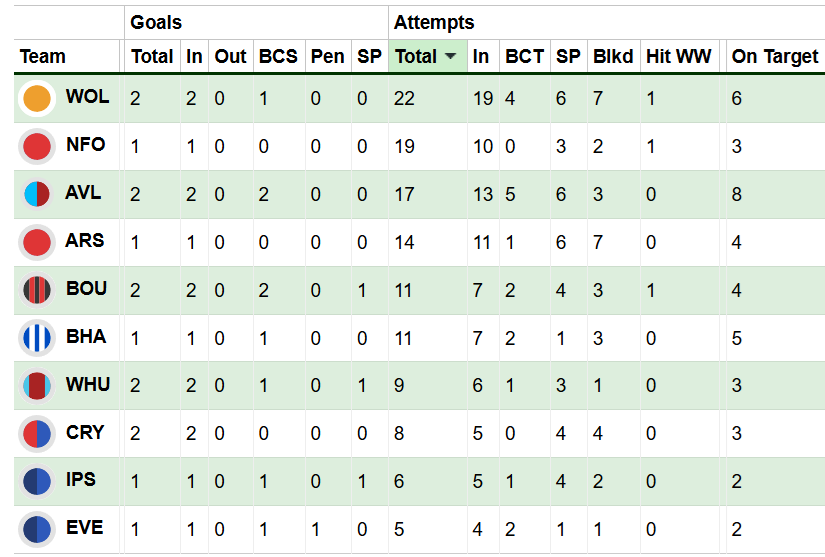Click the Crystal Palace team badge
825x557 pixels.
(37, 433)
